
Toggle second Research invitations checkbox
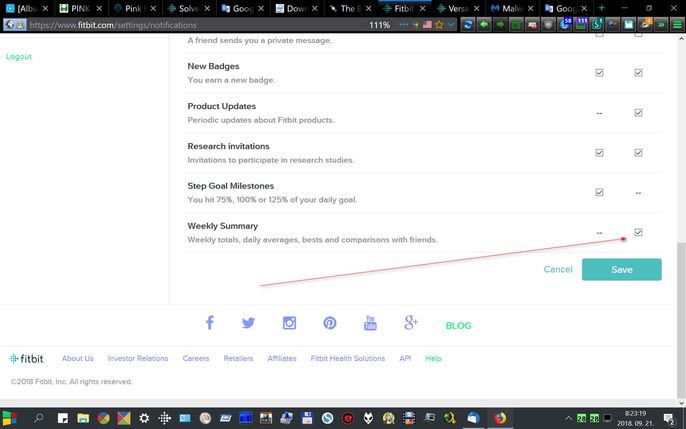(638, 153)
